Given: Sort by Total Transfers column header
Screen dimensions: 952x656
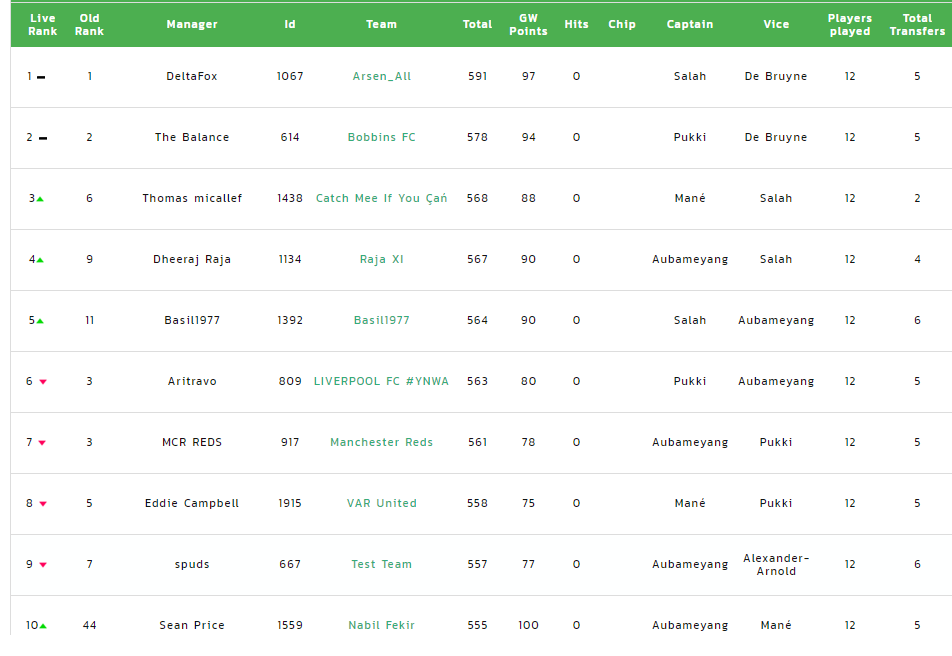Looking at the screenshot, I should 917,25.
